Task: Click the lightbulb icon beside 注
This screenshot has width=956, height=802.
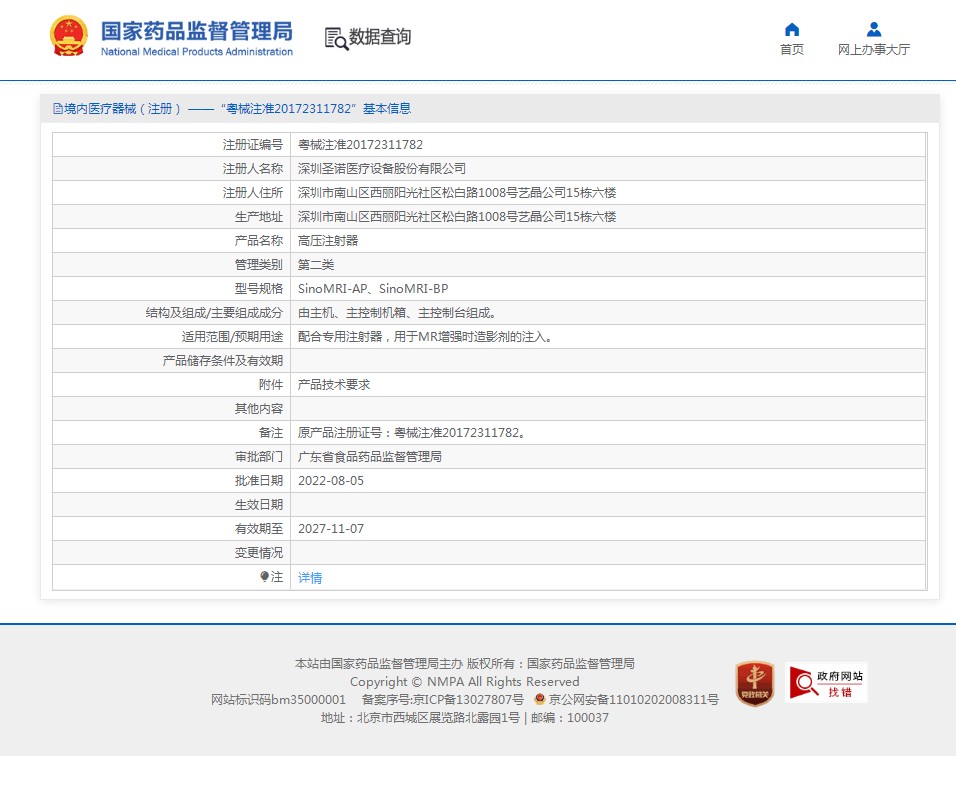Action: click(264, 577)
